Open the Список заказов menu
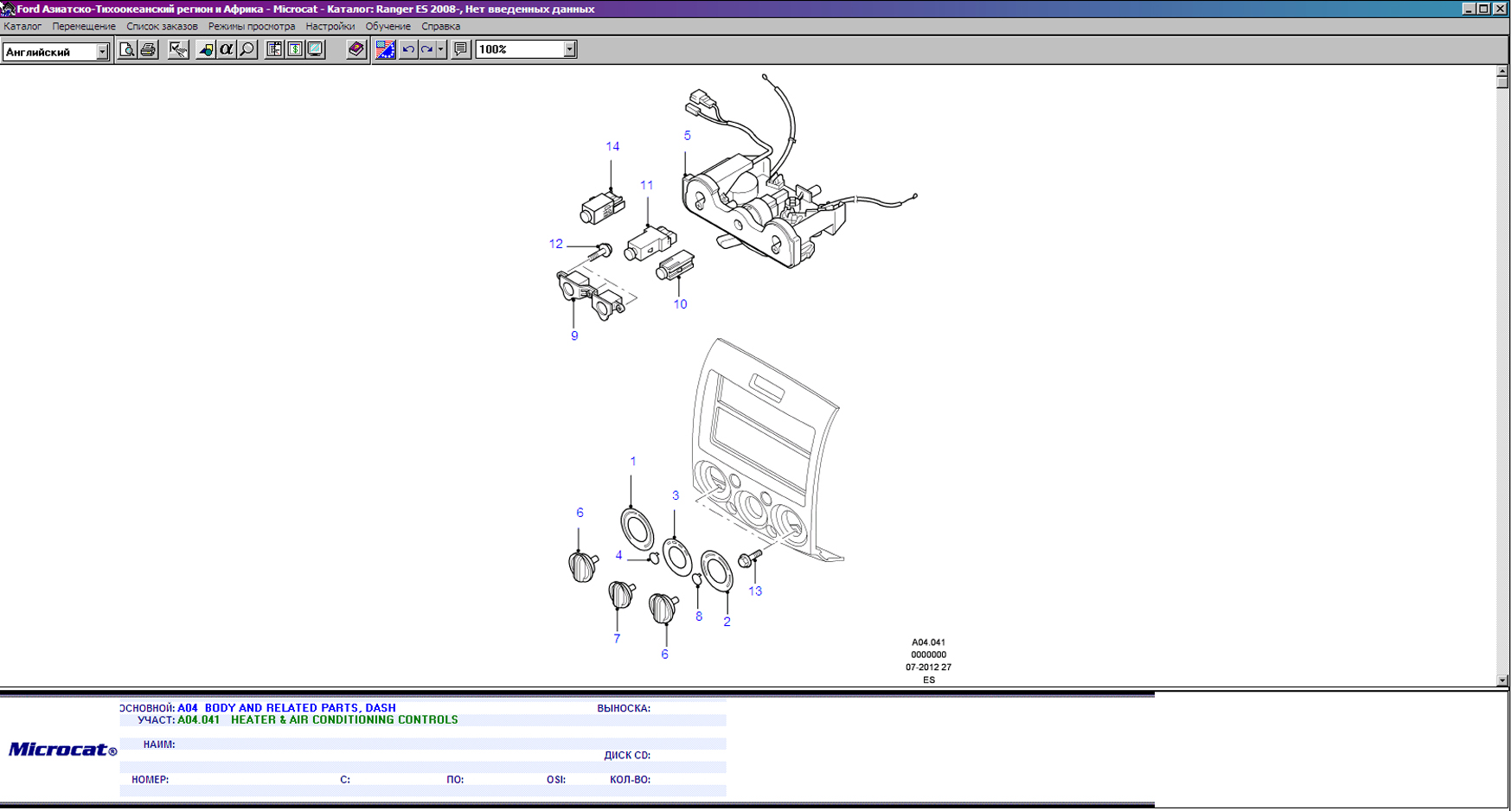This screenshot has height=811, width=1512. 162,26
